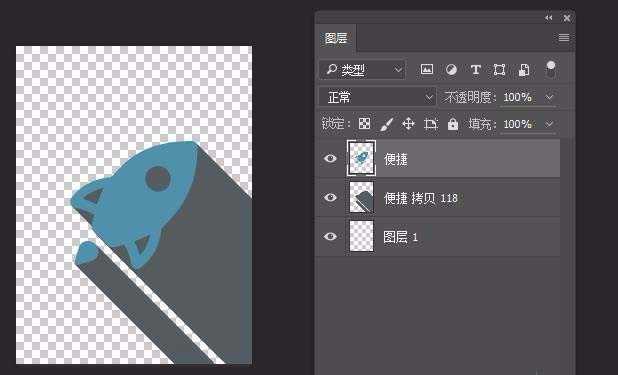This screenshot has height=375, width=618.
Task: Open the 正常 blend mode dropdown
Action: pyautogui.click(x=378, y=97)
